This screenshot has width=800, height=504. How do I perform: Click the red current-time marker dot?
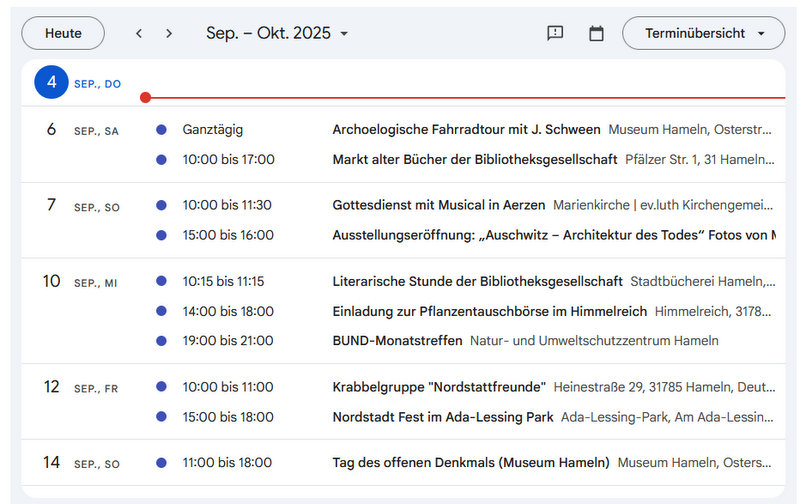[x=146, y=97]
